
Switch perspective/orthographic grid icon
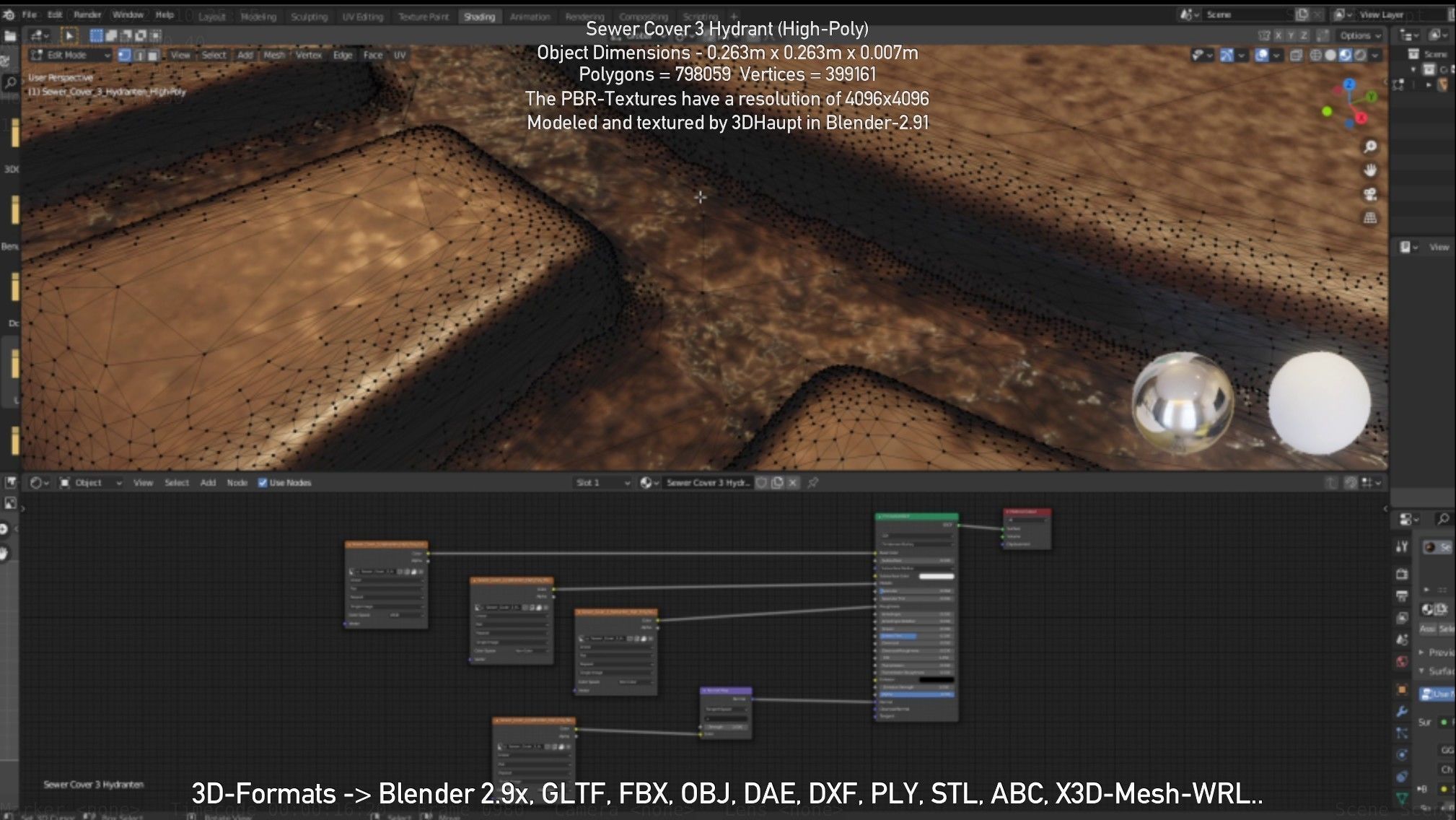[x=1369, y=218]
